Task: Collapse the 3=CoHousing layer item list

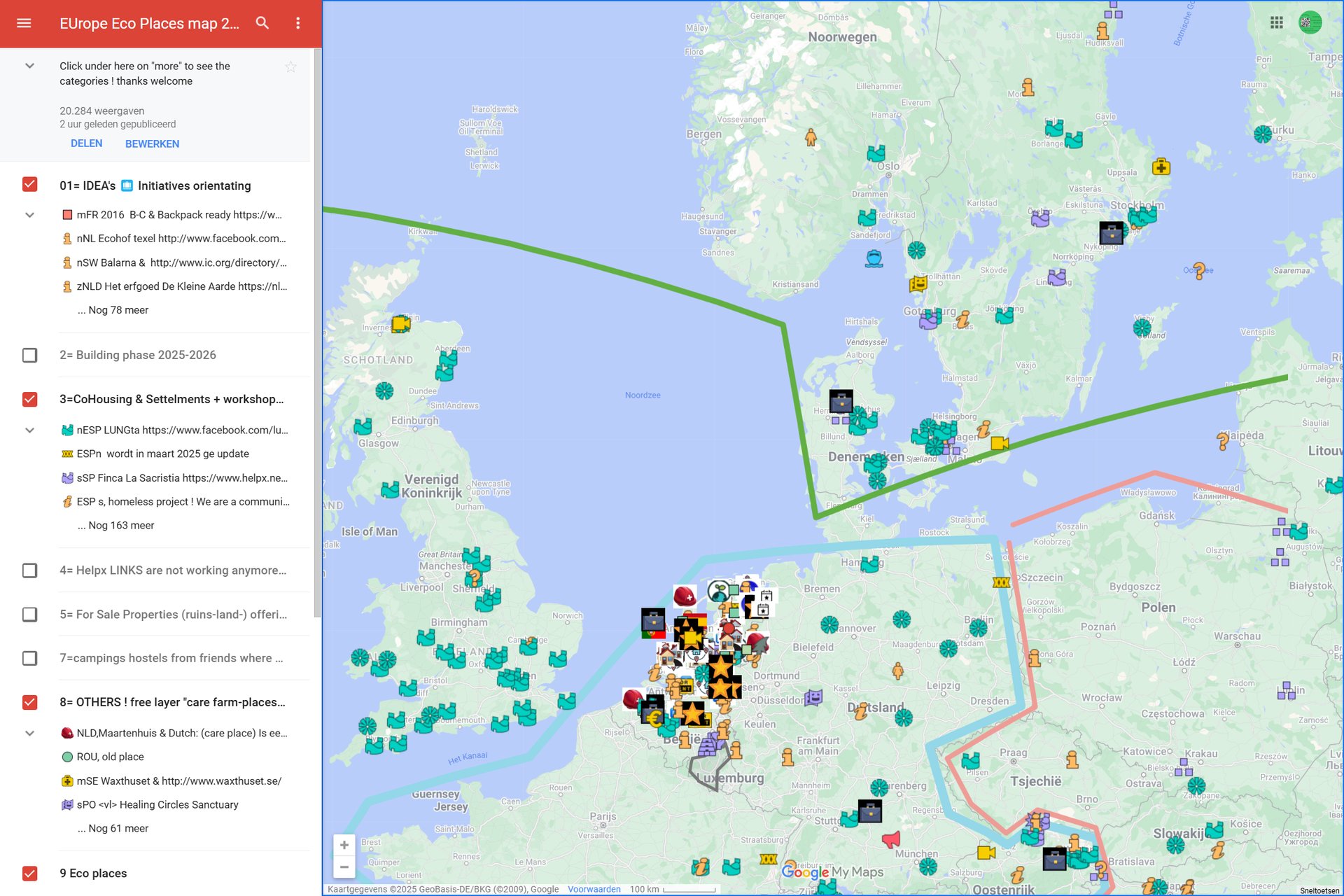Action: (x=29, y=430)
